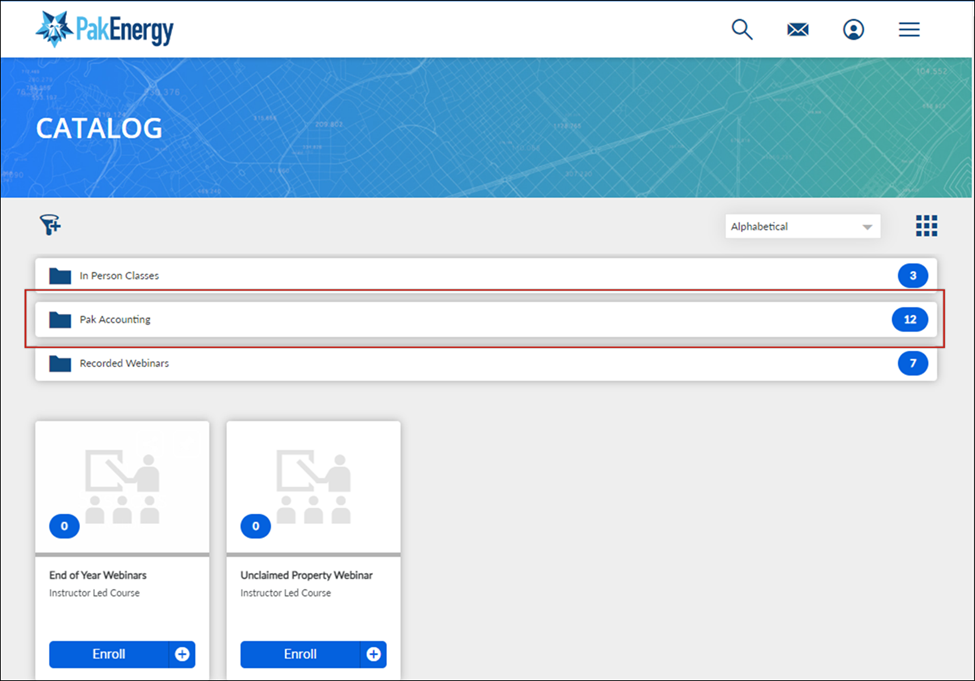Open End of Year Webinars course title
This screenshot has height=681, width=975.
tap(98, 575)
